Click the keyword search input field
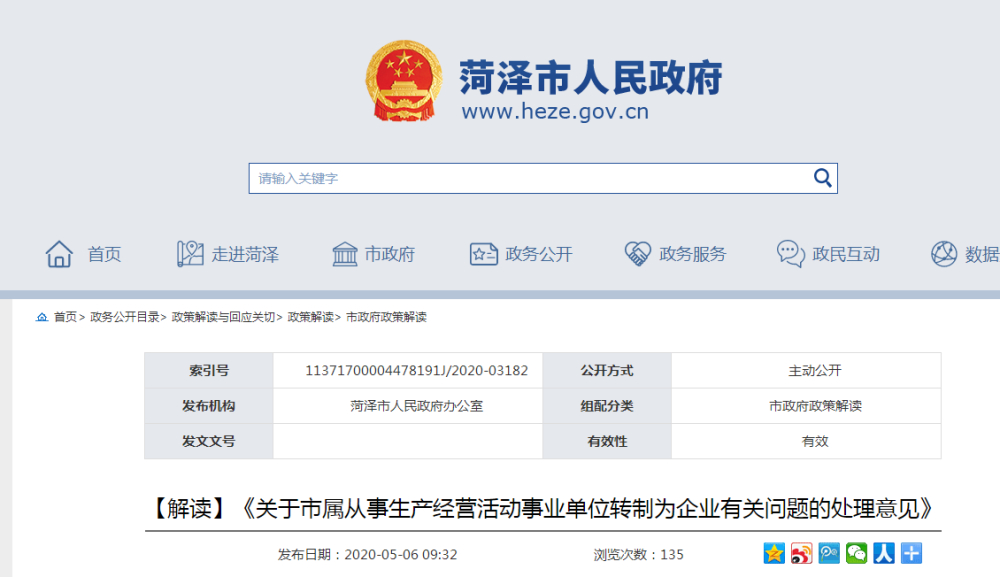 pyautogui.click(x=528, y=178)
